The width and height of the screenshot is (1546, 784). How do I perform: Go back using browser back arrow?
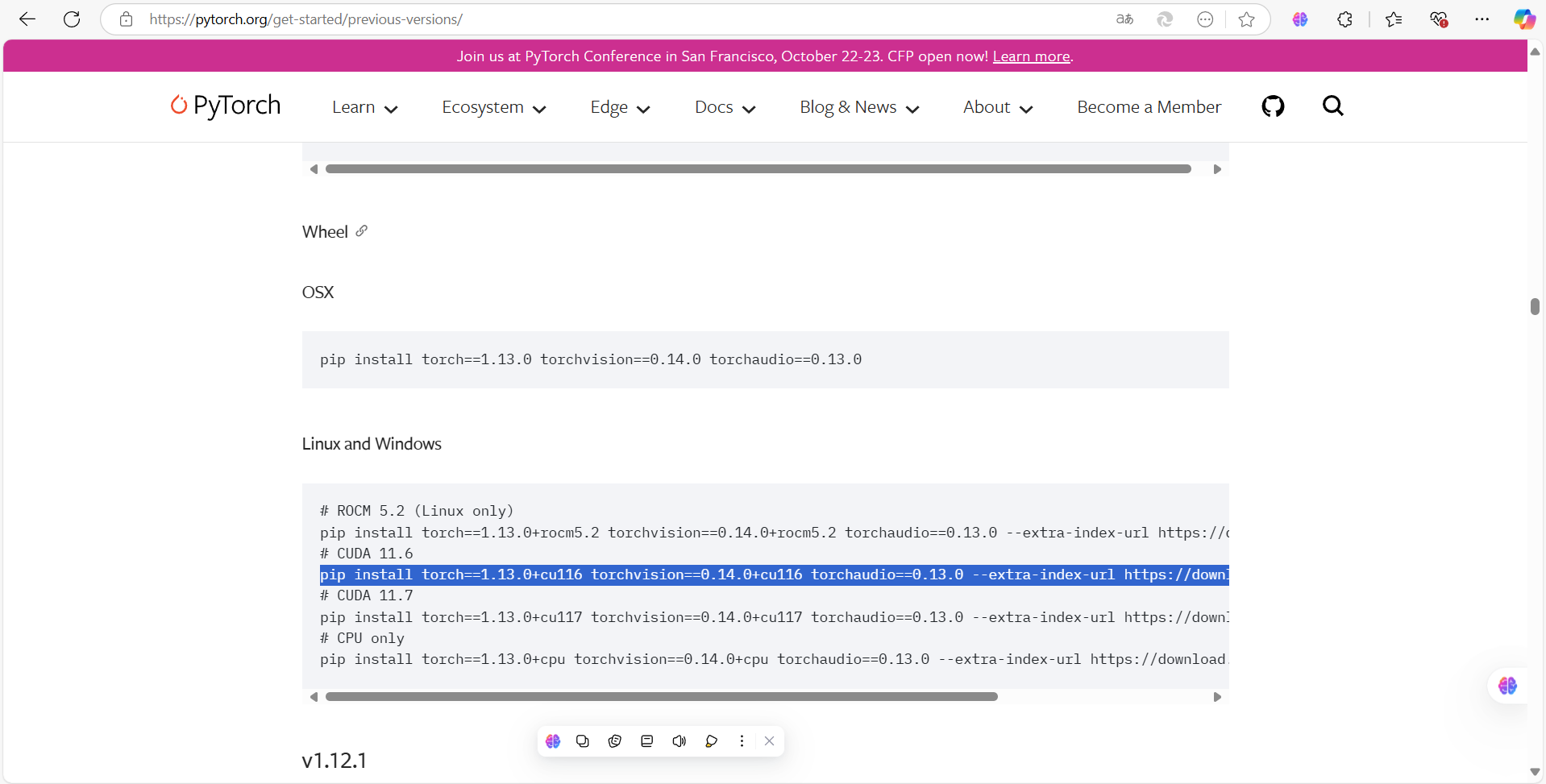pyautogui.click(x=27, y=19)
